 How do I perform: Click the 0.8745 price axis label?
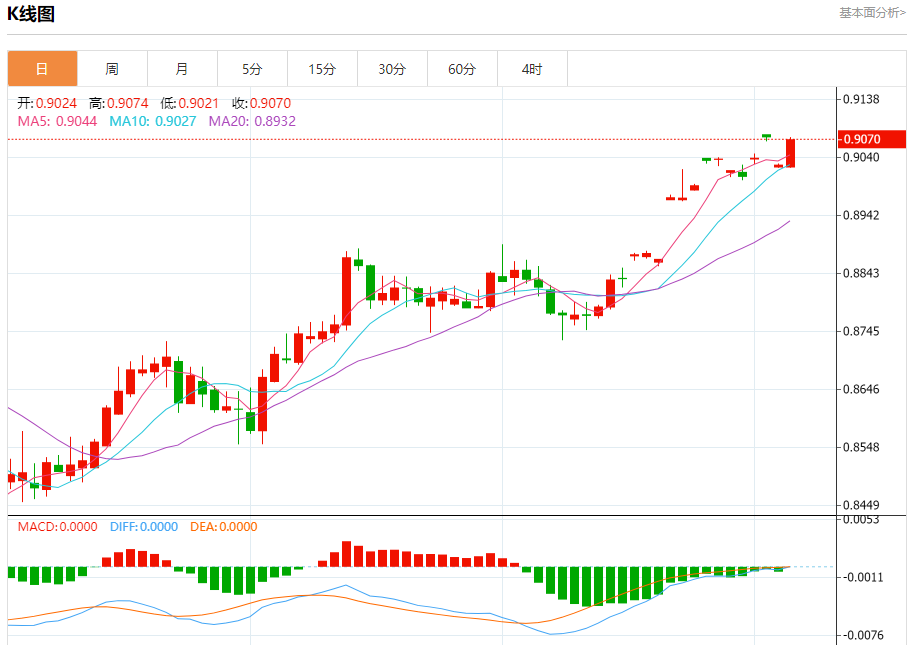[861, 331]
